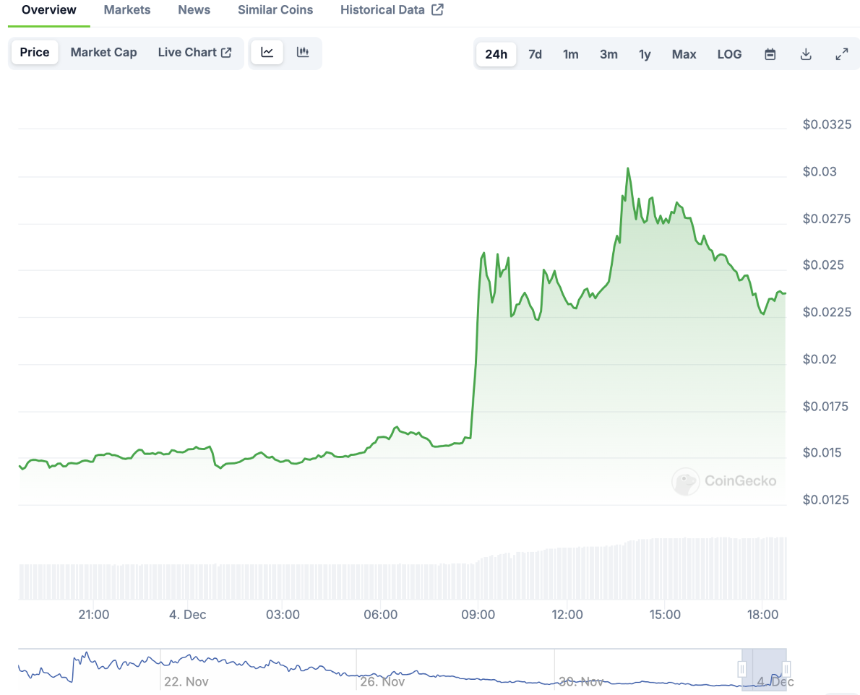Click the CoinGecko watermark logo
Screen dimensions: 860x695
coord(724,481)
